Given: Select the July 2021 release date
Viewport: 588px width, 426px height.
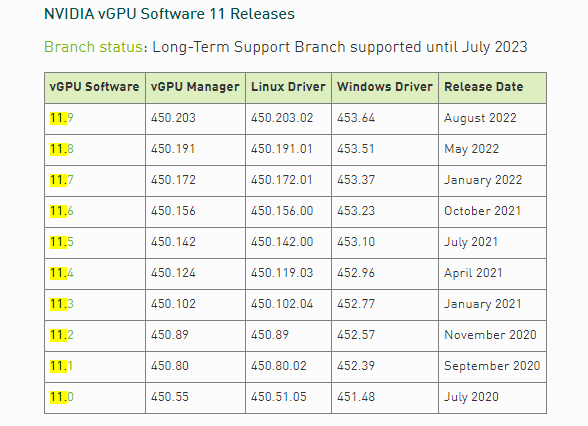Looking at the screenshot, I should [471, 242].
